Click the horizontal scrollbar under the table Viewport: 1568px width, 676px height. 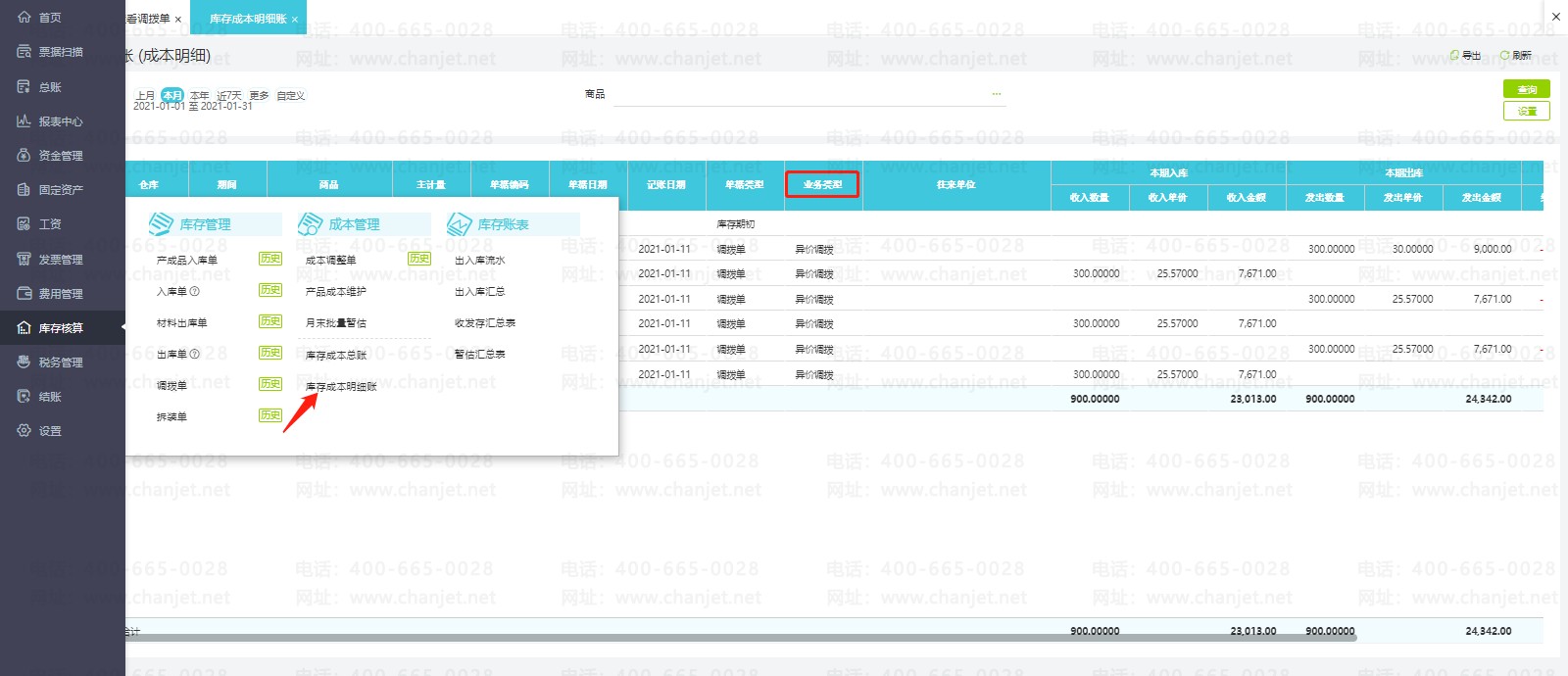tap(741, 638)
